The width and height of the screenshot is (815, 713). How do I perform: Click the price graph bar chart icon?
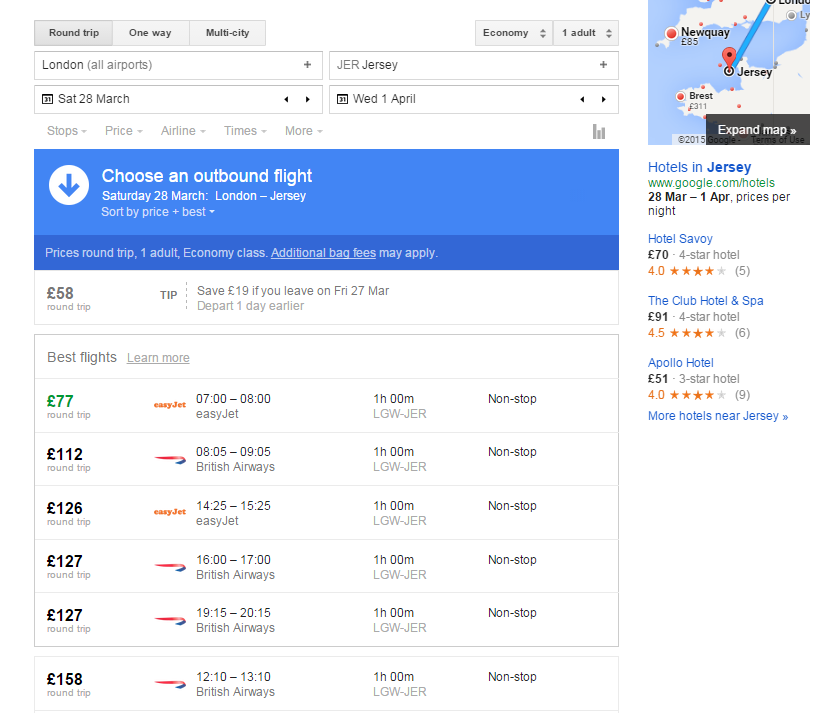click(x=599, y=131)
